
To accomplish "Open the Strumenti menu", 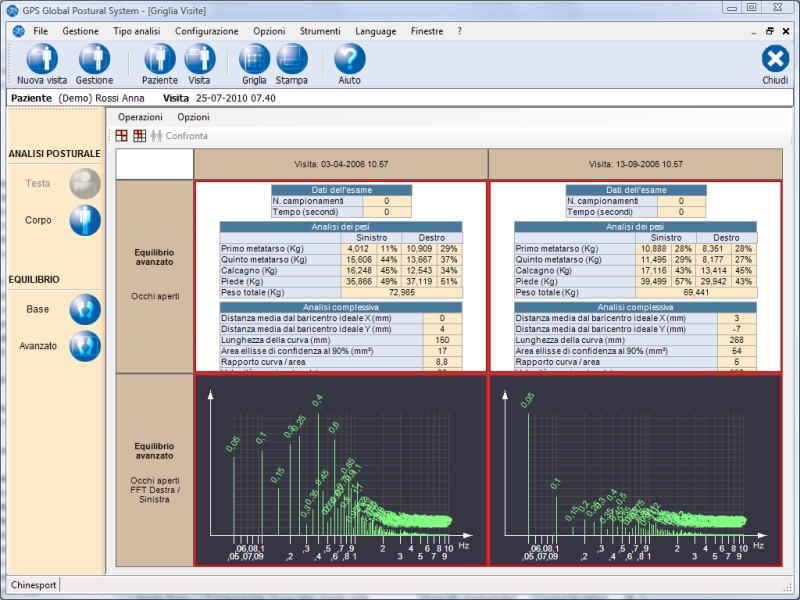I will click(x=320, y=31).
